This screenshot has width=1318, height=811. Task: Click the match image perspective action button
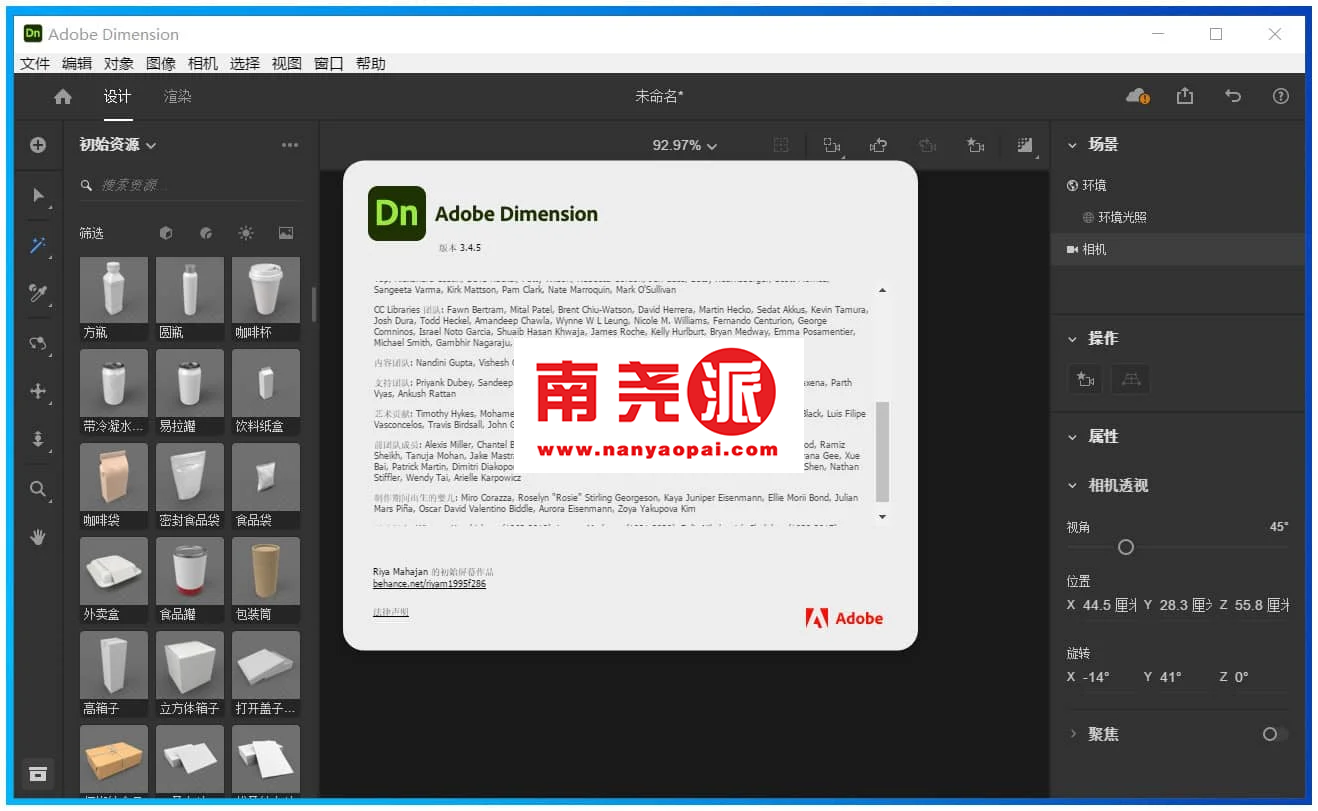tap(1131, 379)
